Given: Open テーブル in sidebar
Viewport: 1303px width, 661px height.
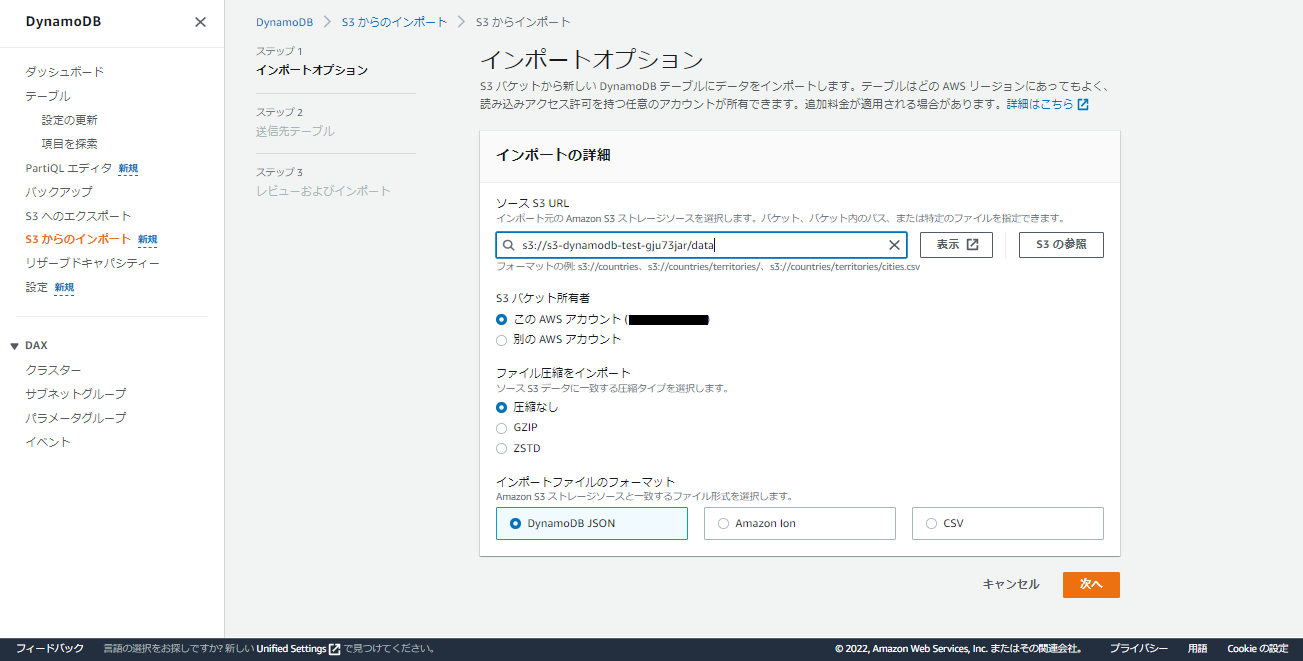Looking at the screenshot, I should coord(48,96).
